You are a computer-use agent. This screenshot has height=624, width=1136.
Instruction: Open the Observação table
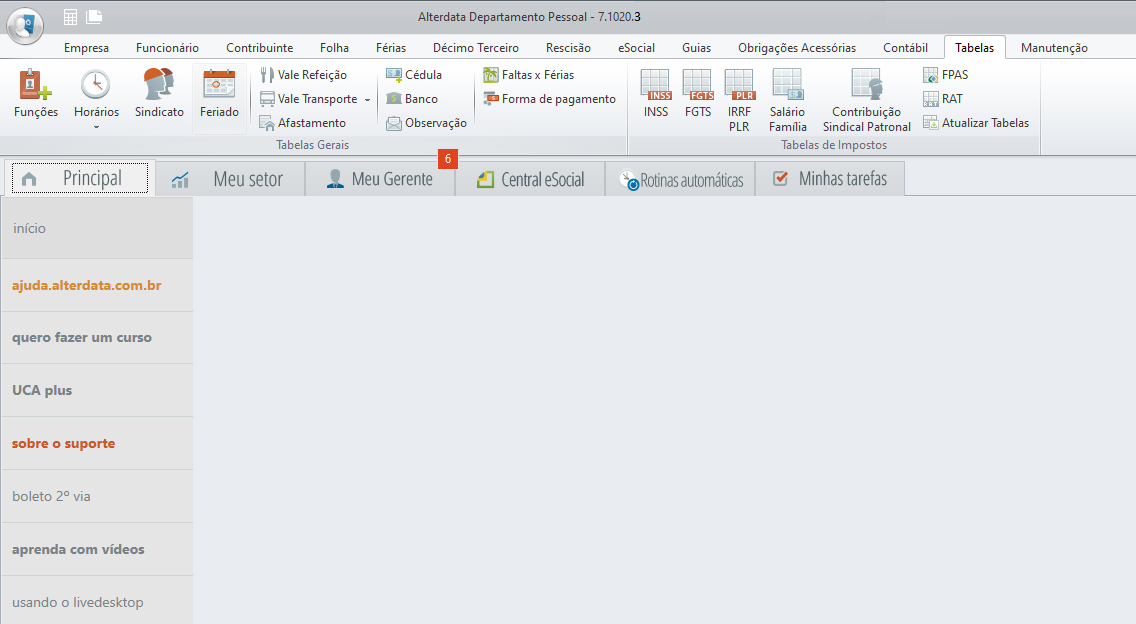(x=426, y=122)
